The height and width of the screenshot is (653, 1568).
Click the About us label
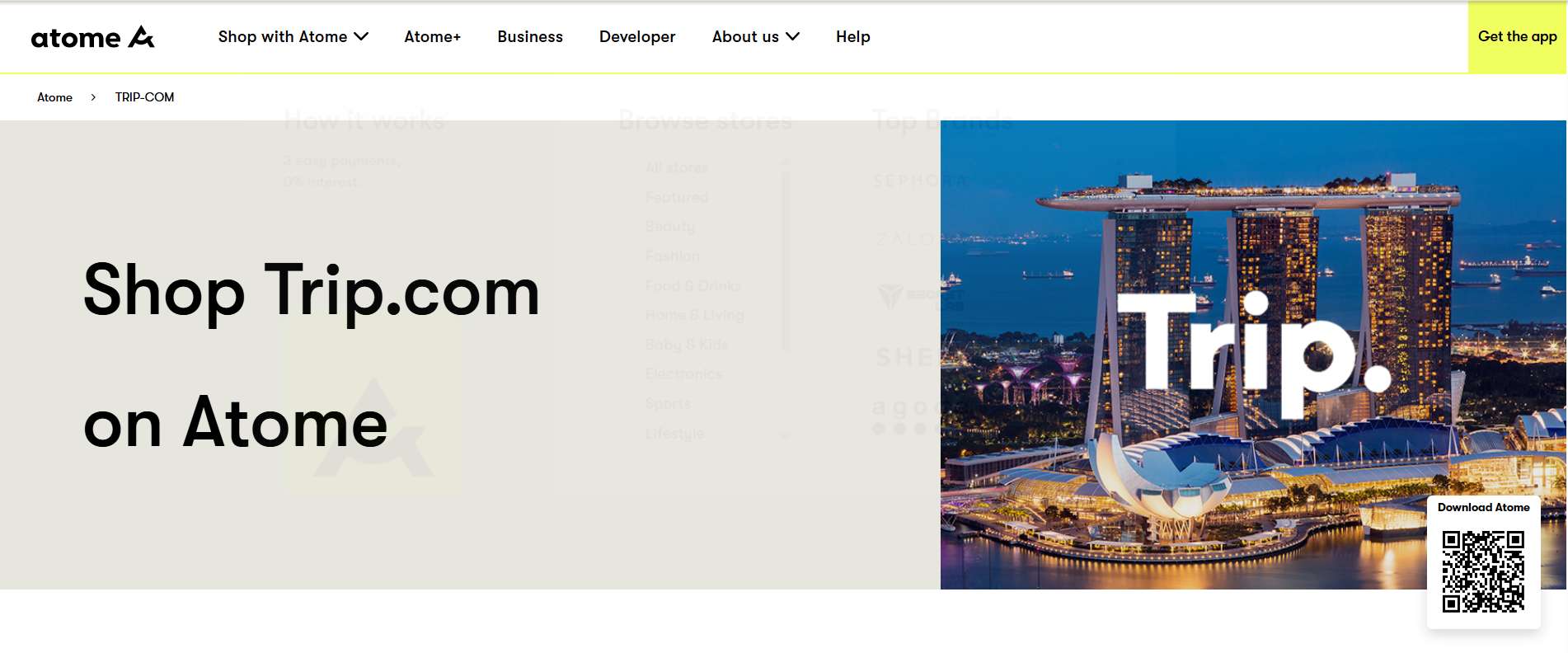pos(745,37)
